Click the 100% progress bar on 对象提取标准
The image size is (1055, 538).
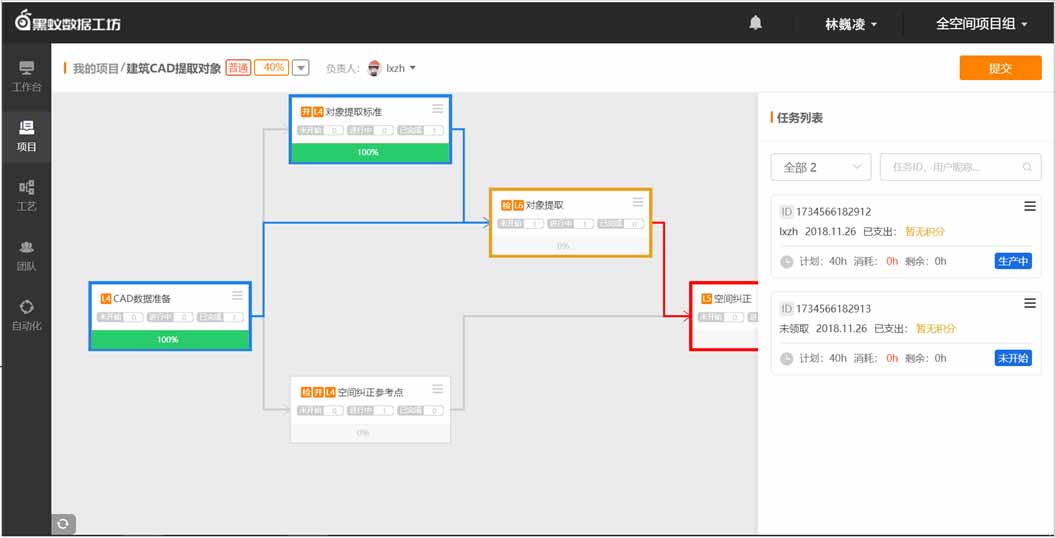pos(369,152)
